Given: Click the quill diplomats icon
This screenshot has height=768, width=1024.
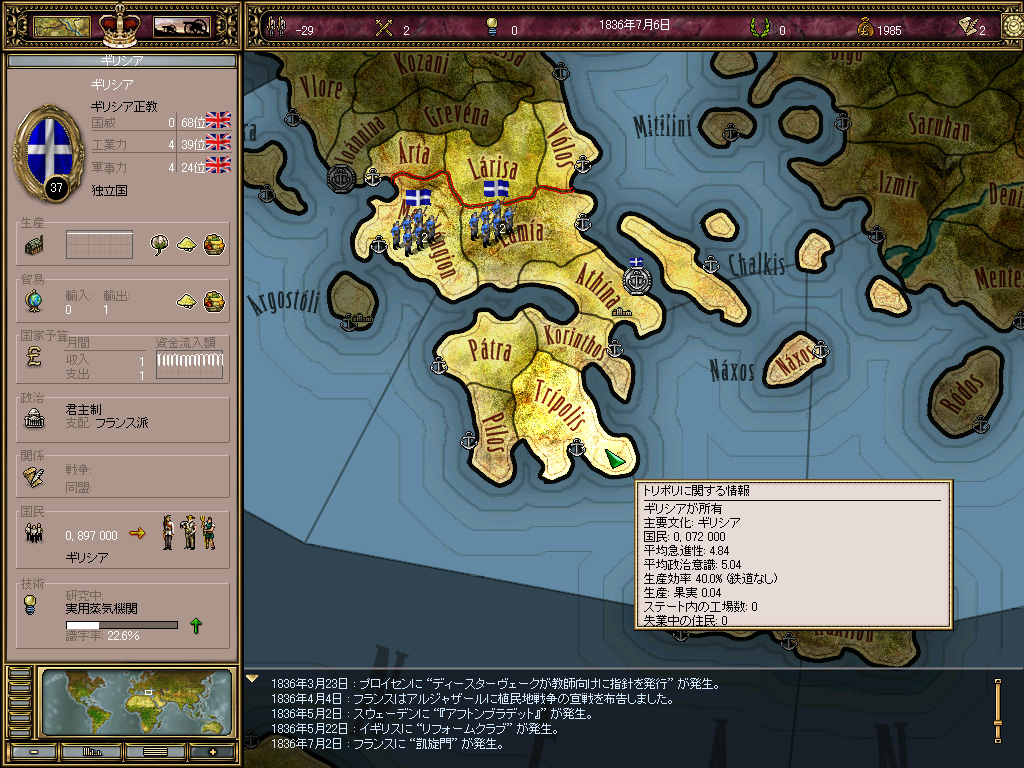Looking at the screenshot, I should point(968,27).
